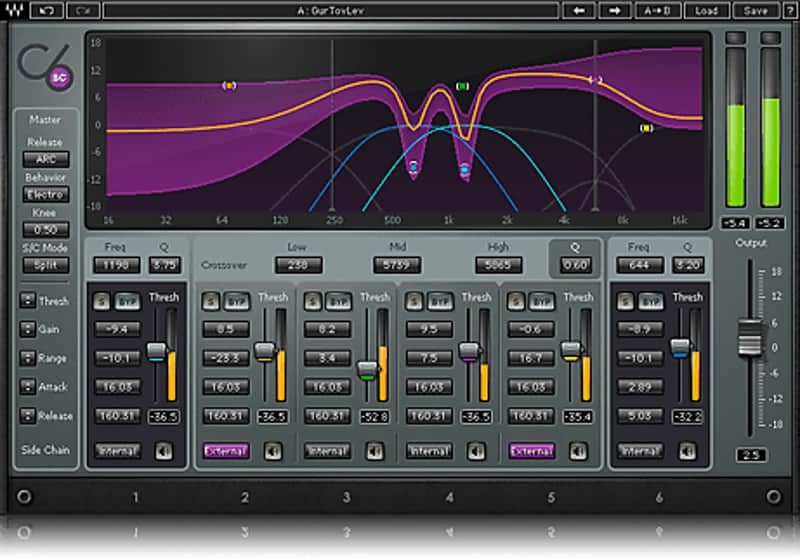Solo the band with gain 8.5
This screenshot has height=558, width=800.
[x=210, y=301]
